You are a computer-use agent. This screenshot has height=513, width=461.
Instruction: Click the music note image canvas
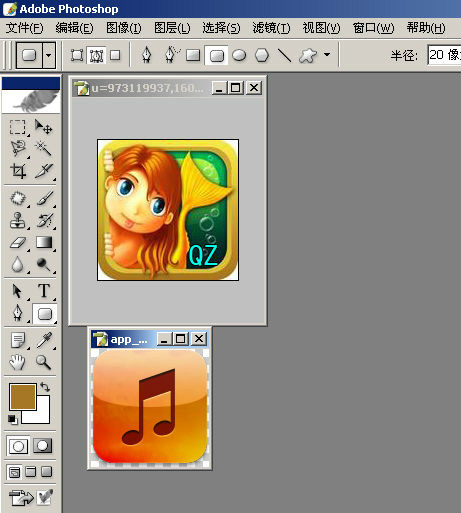[x=150, y=407]
